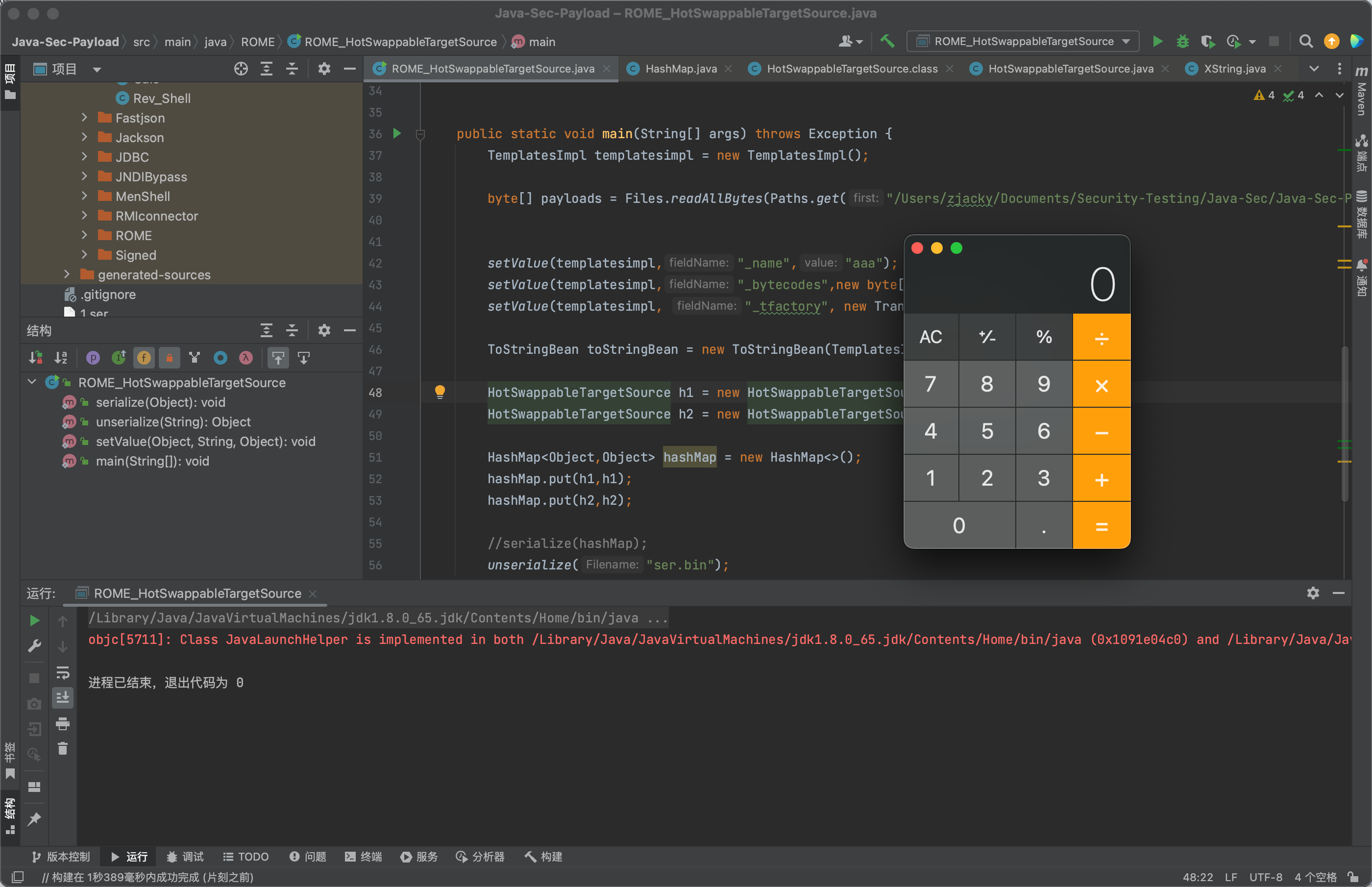Image resolution: width=1372 pixels, height=887 pixels.
Task: Switch to HotSwappableTargetSource.class tab
Action: [x=852, y=69]
